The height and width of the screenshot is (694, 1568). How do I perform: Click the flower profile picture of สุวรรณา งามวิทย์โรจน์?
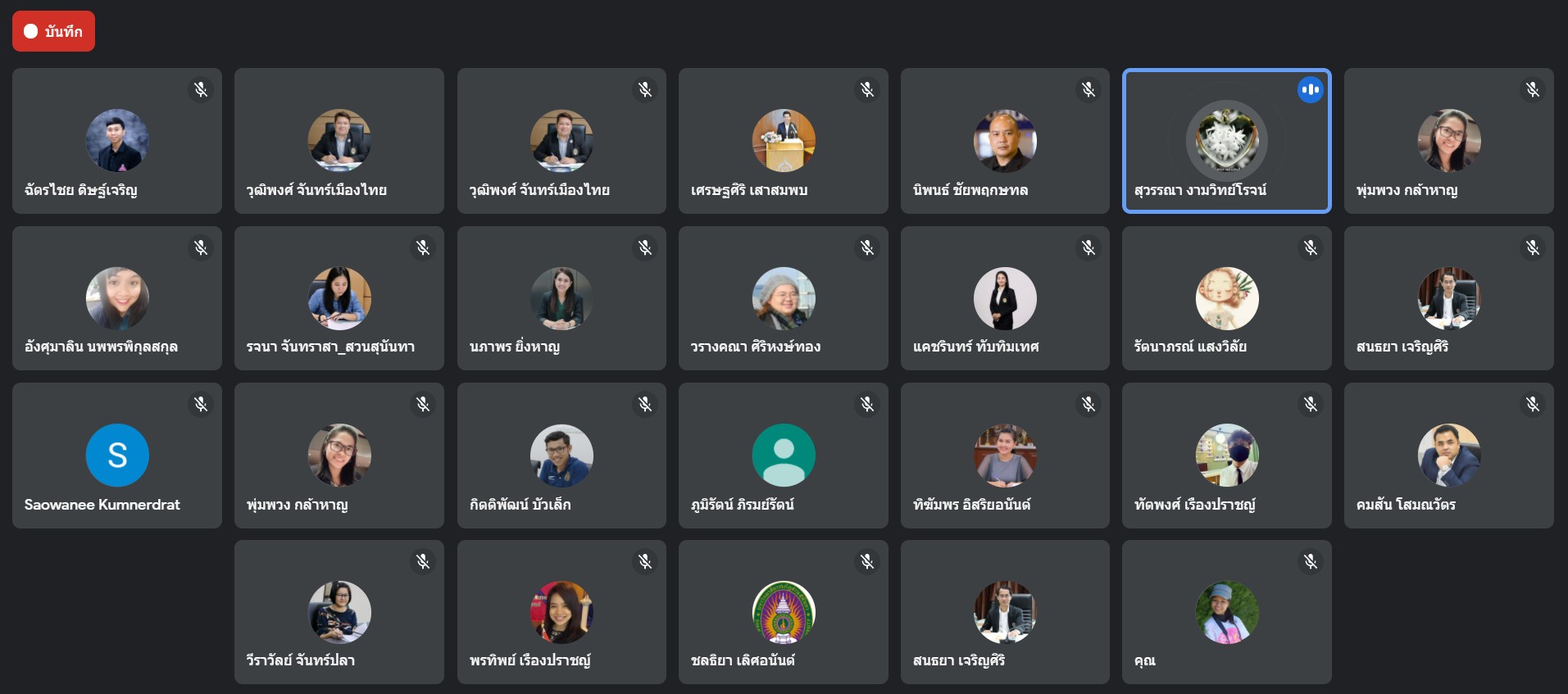[1227, 140]
